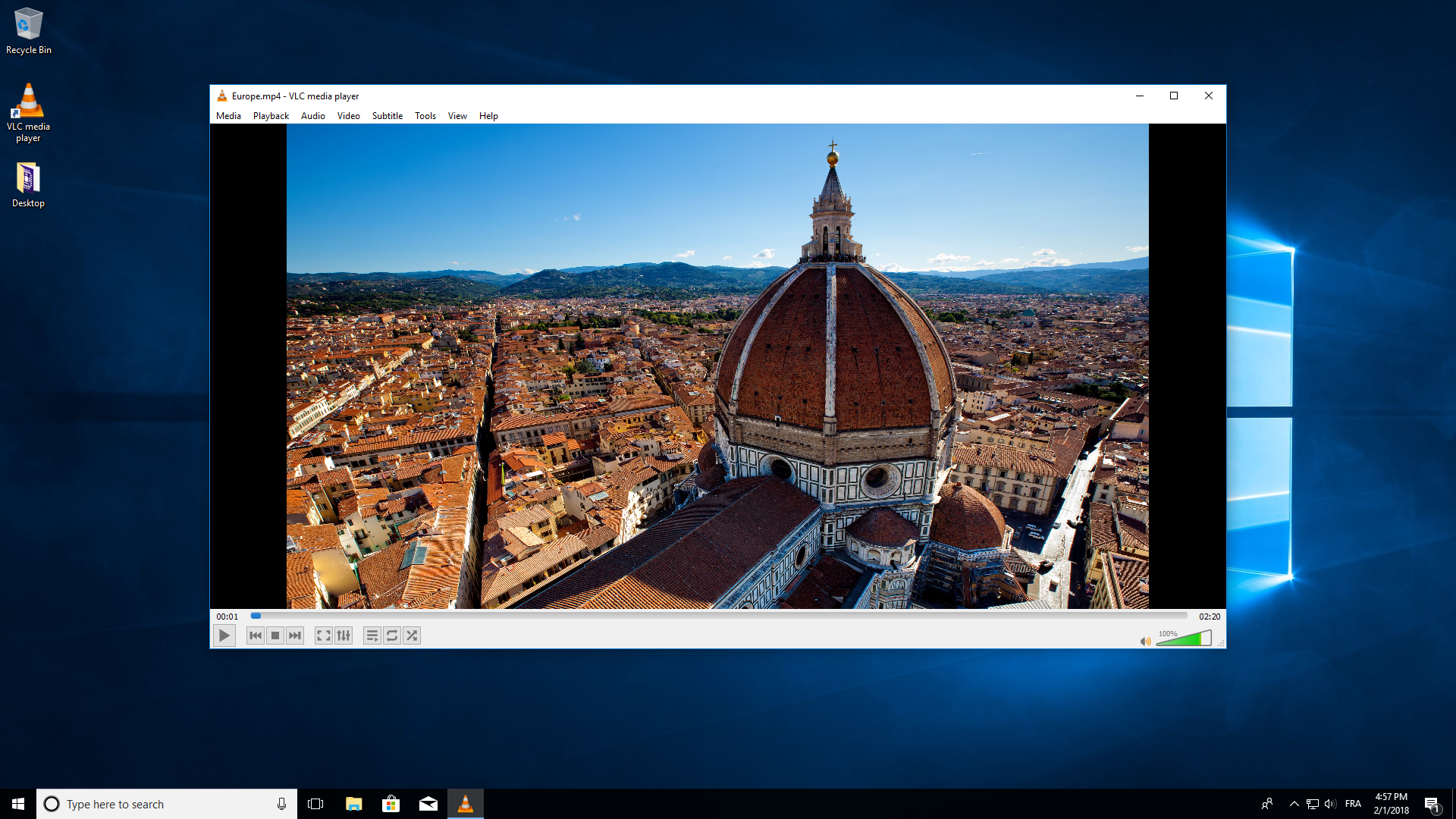Enable random playback order
The height and width of the screenshot is (819, 1456).
(412, 635)
